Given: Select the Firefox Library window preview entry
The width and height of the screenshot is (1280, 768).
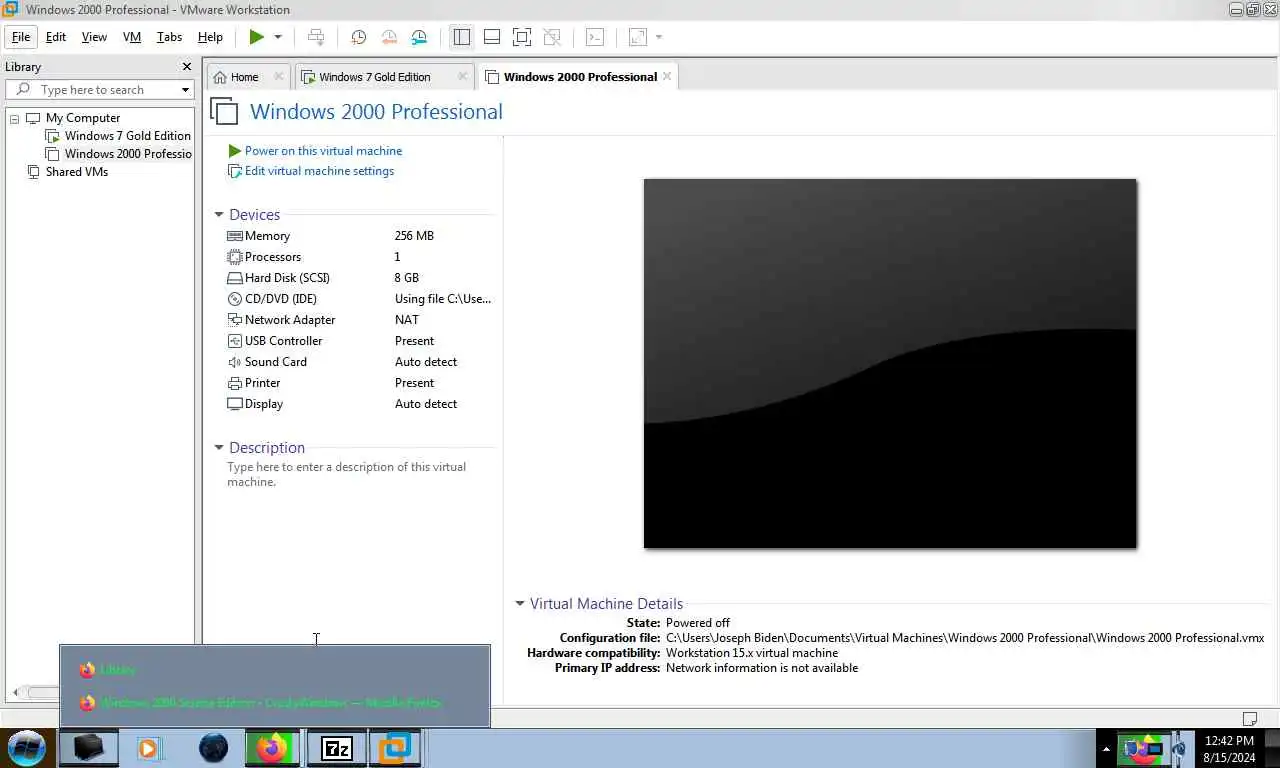Looking at the screenshot, I should coord(275,669).
